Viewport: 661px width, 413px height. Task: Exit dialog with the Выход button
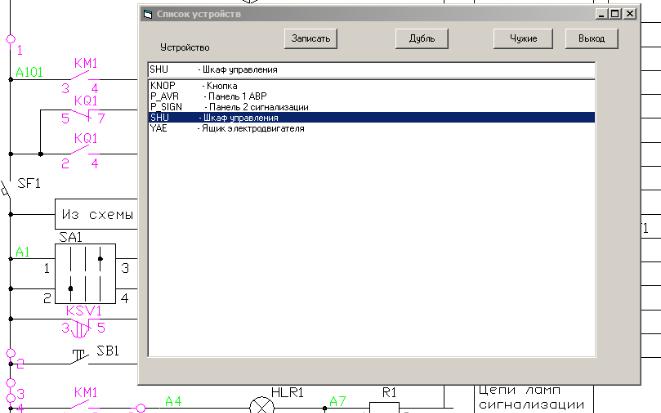[x=591, y=38]
